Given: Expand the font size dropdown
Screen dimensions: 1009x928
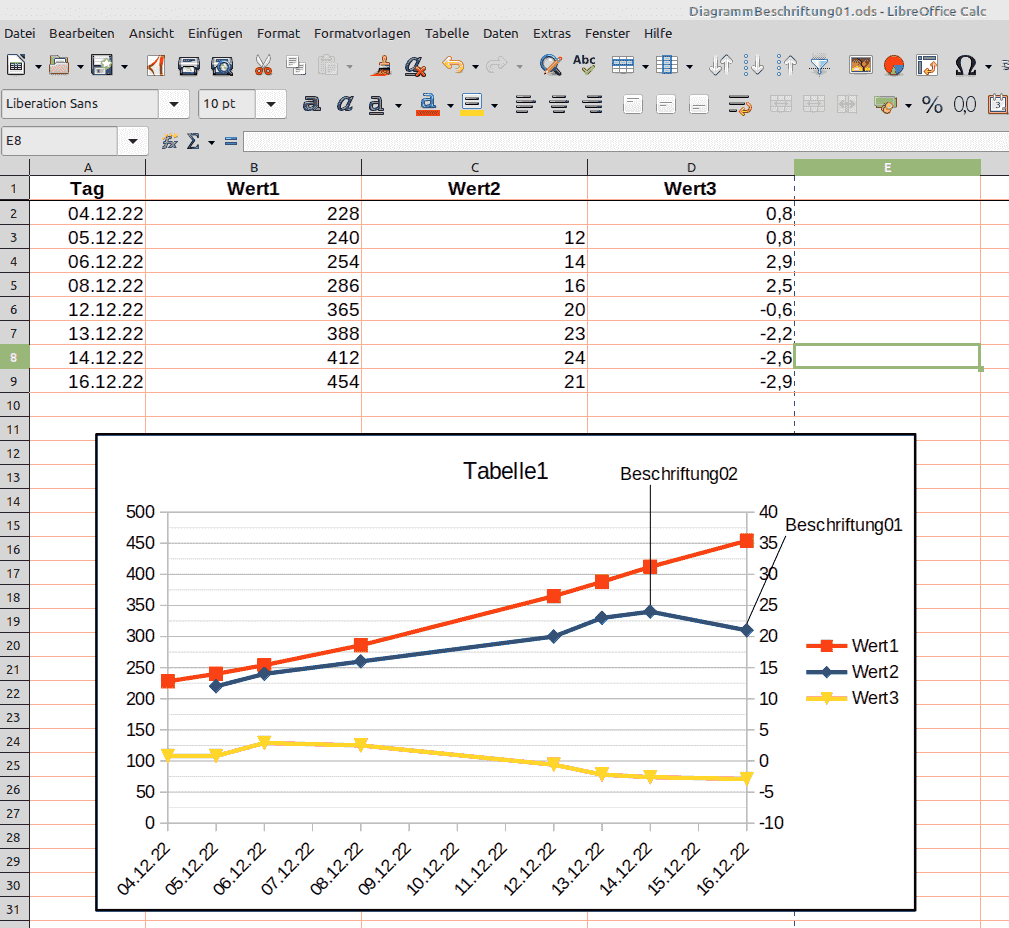Looking at the screenshot, I should click(x=271, y=104).
